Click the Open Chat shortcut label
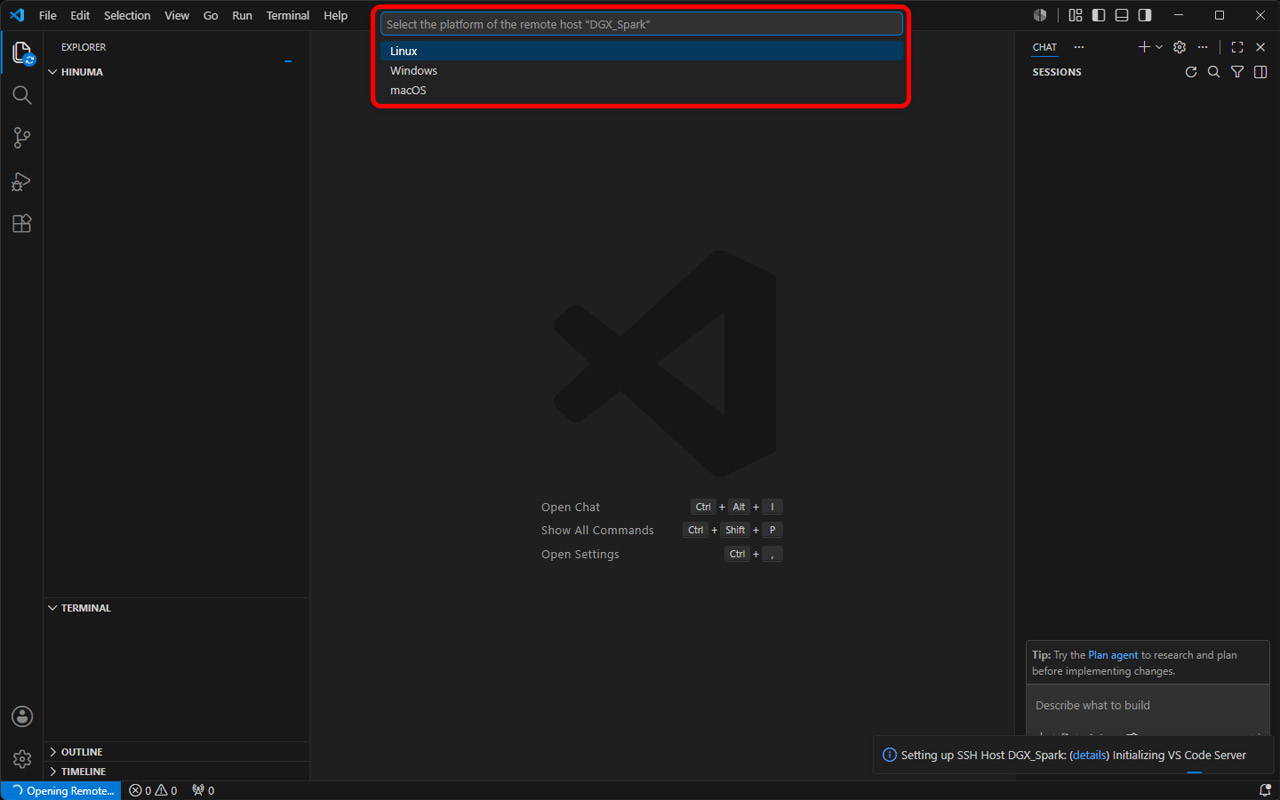This screenshot has width=1280, height=800. click(x=571, y=507)
